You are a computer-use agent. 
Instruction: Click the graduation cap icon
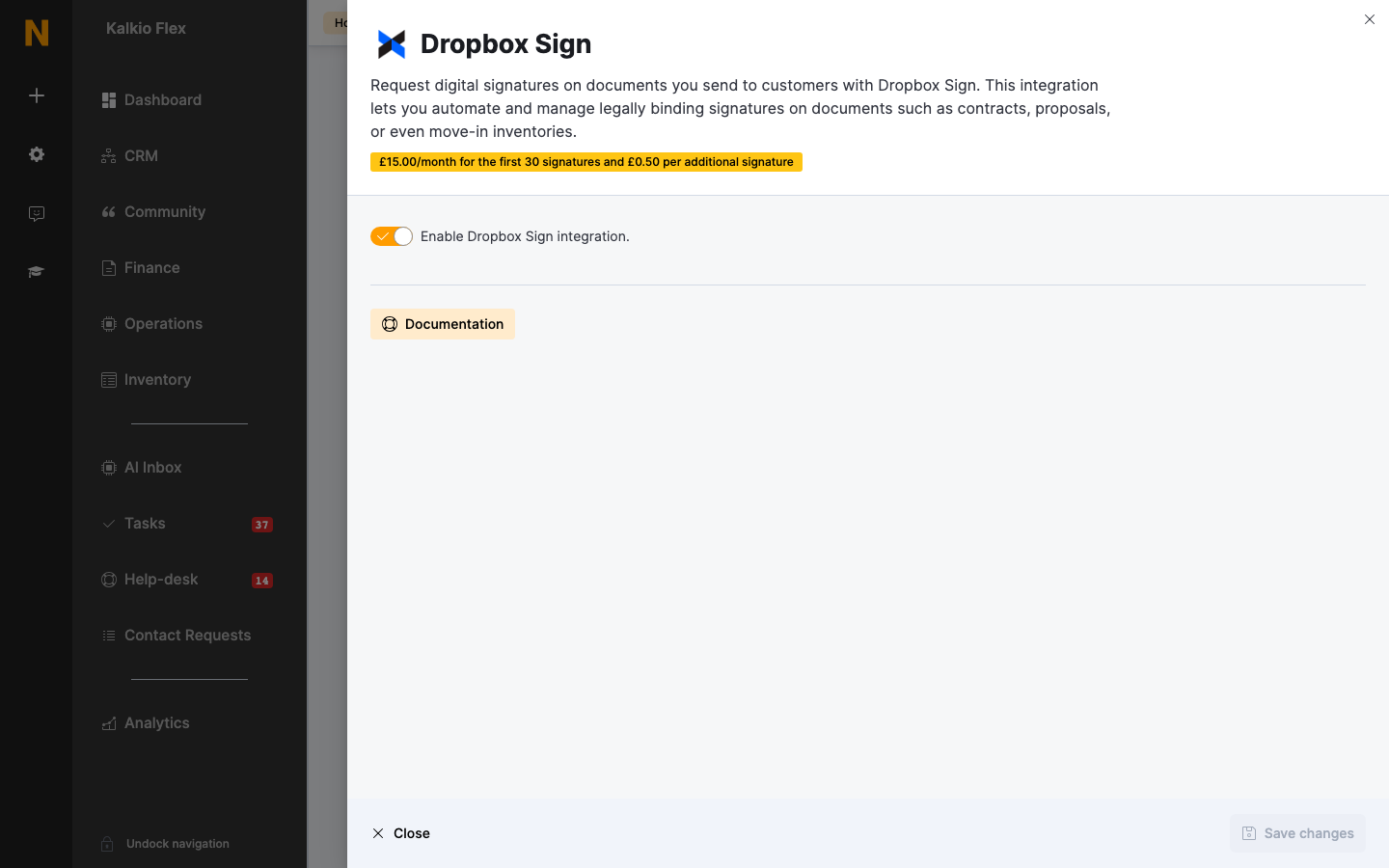[37, 272]
